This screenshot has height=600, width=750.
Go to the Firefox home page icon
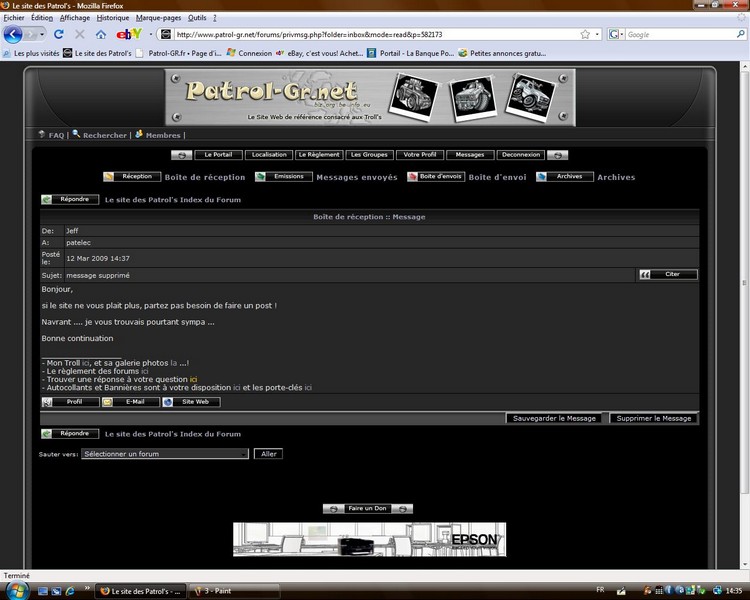point(100,34)
